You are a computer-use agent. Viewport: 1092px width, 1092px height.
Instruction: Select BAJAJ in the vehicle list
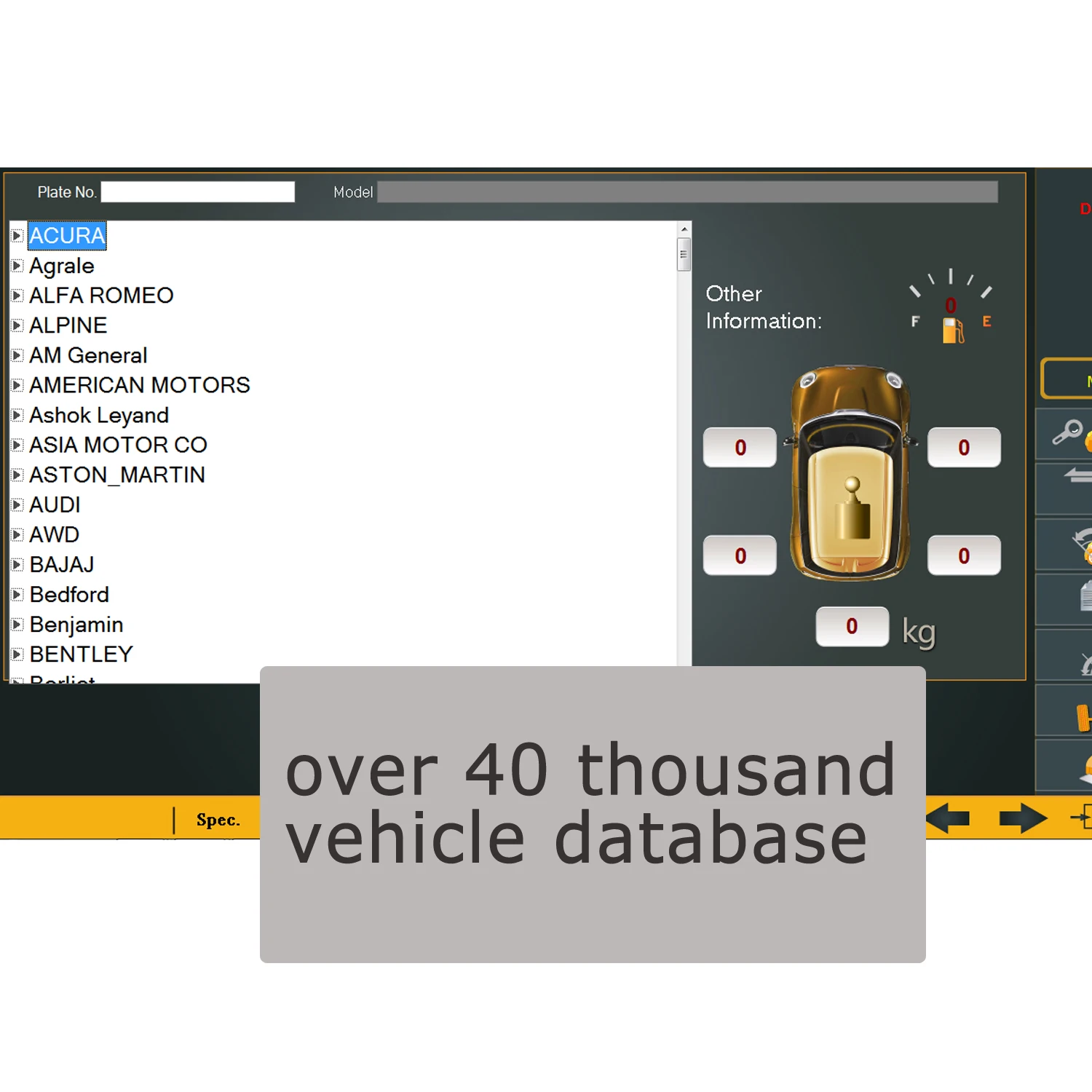coord(62,564)
